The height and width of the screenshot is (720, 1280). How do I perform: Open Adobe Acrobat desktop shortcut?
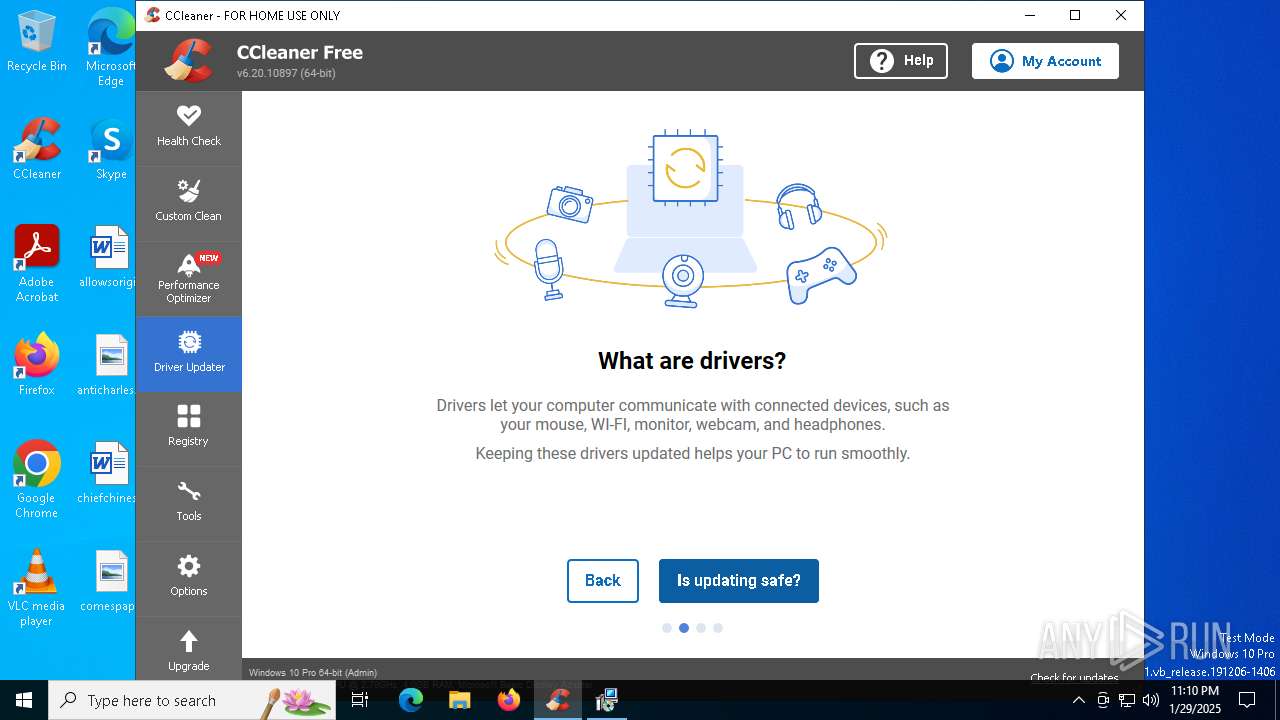tap(37, 264)
